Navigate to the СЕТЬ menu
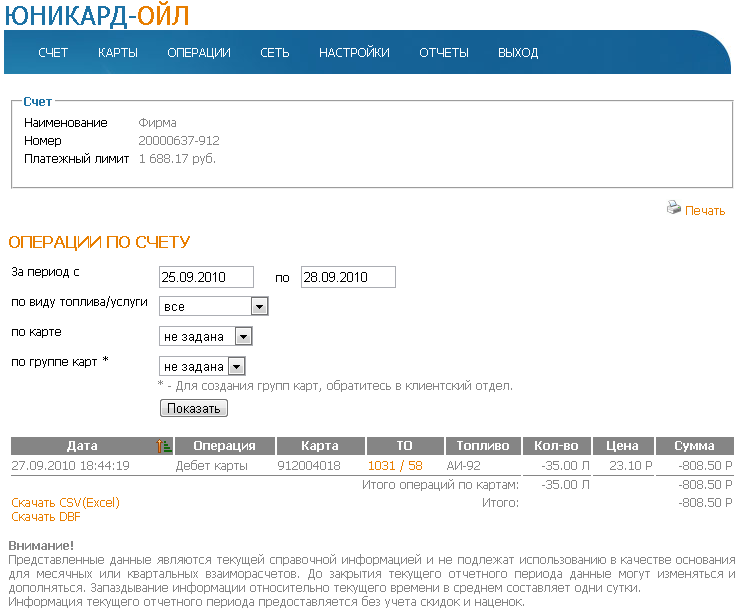Image resolution: width=743 pixels, height=615 pixels. coord(275,53)
